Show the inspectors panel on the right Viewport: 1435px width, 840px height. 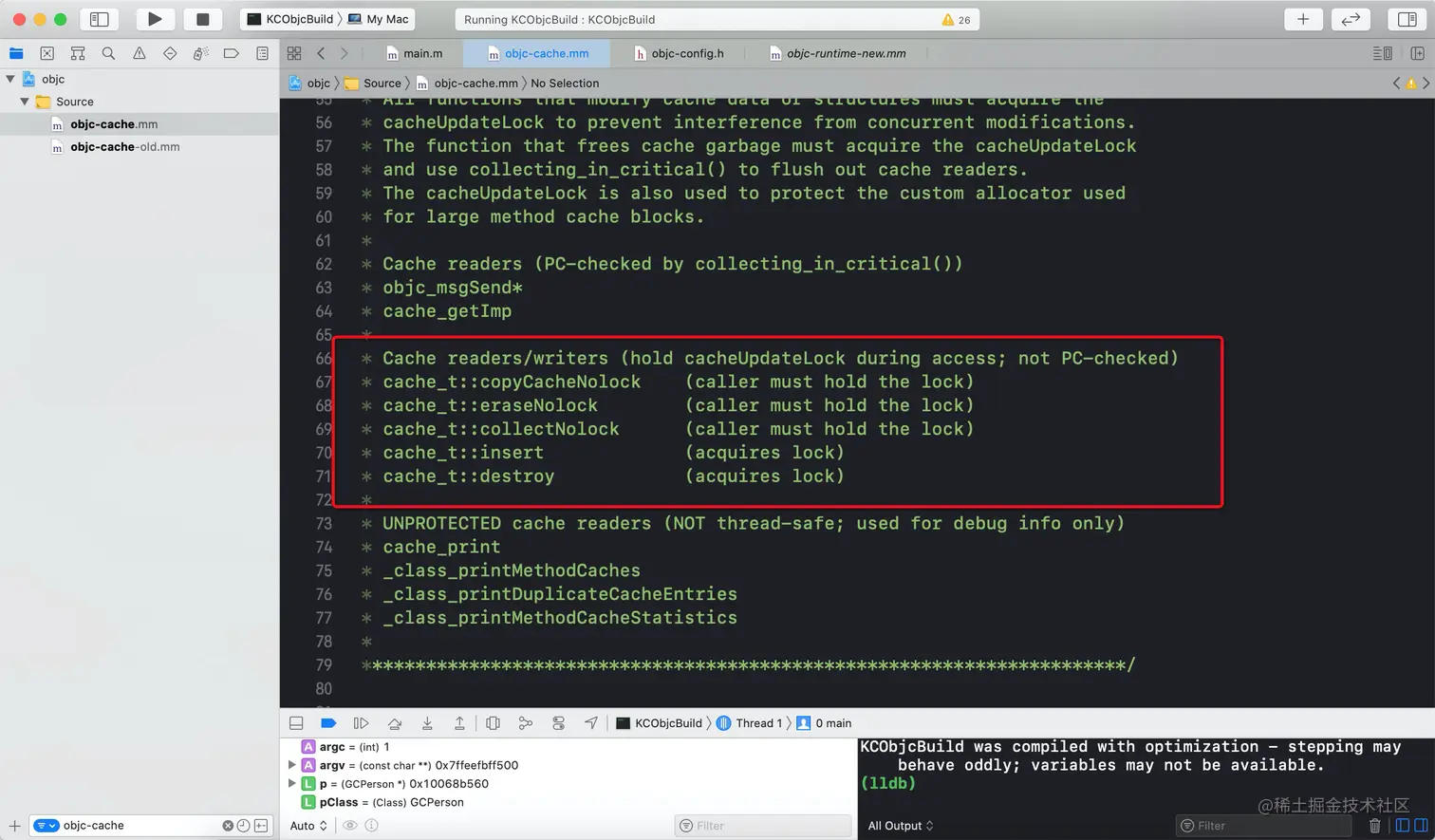pos(1407,19)
